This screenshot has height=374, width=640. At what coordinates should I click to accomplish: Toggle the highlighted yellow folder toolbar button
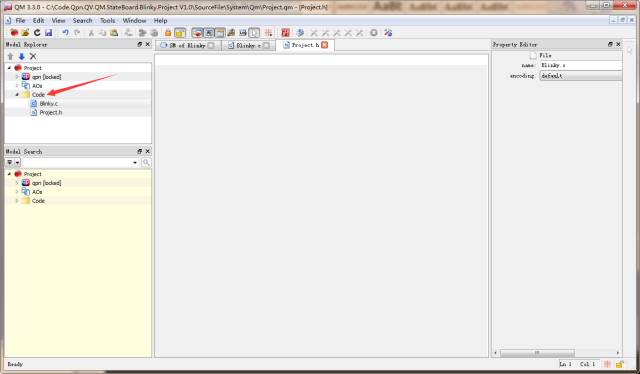180,33
